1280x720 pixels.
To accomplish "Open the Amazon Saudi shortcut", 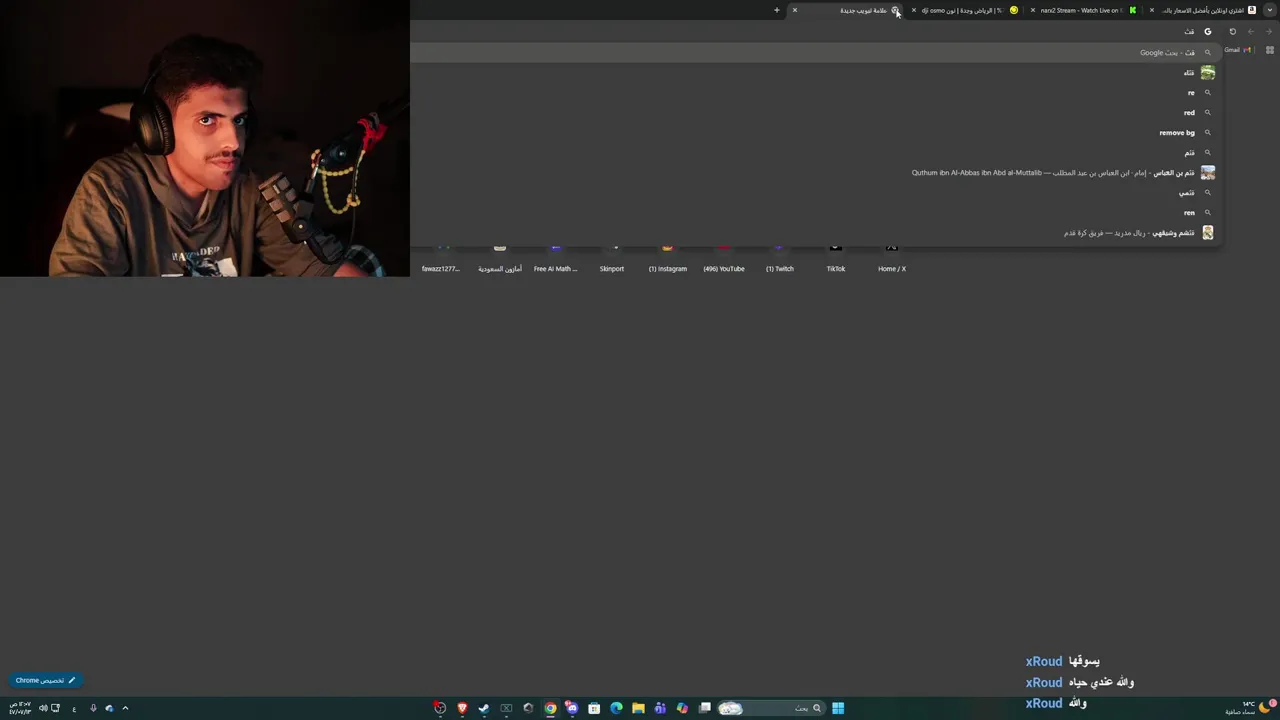I will (x=500, y=260).
